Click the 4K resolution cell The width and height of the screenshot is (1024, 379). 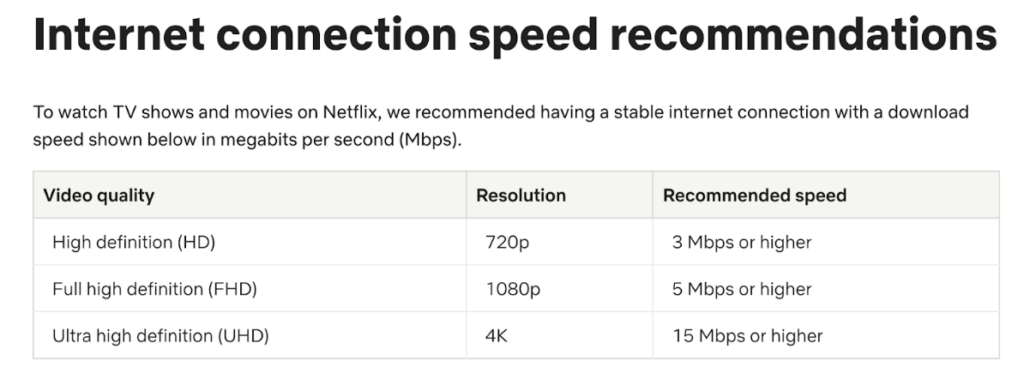click(559, 336)
